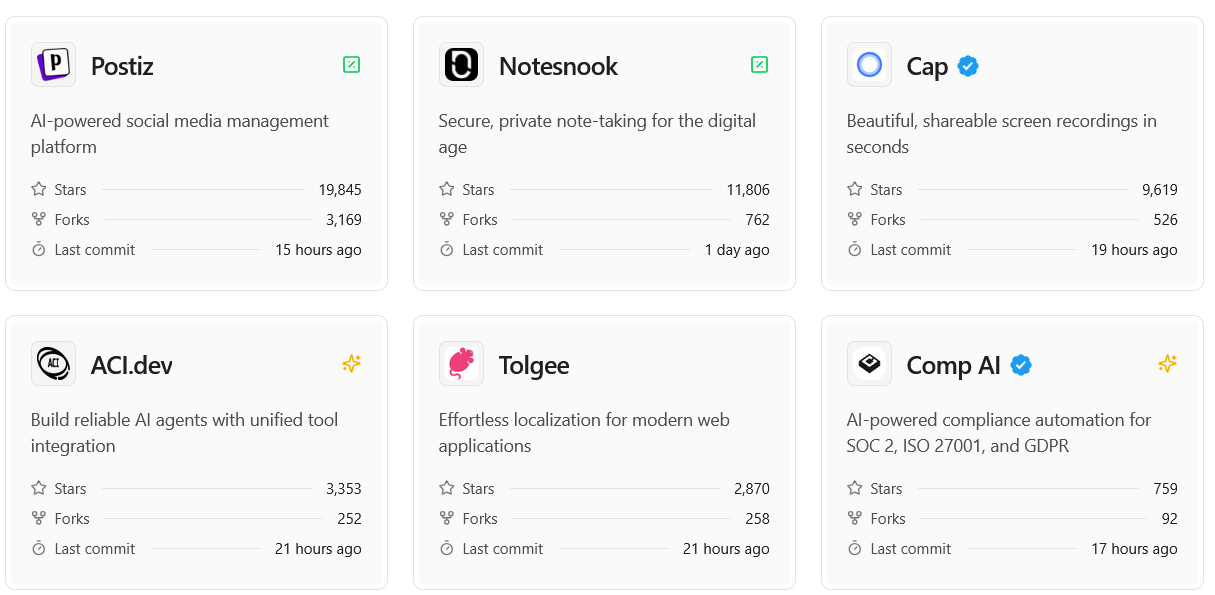Click the star icon in the Cap card

855,189
